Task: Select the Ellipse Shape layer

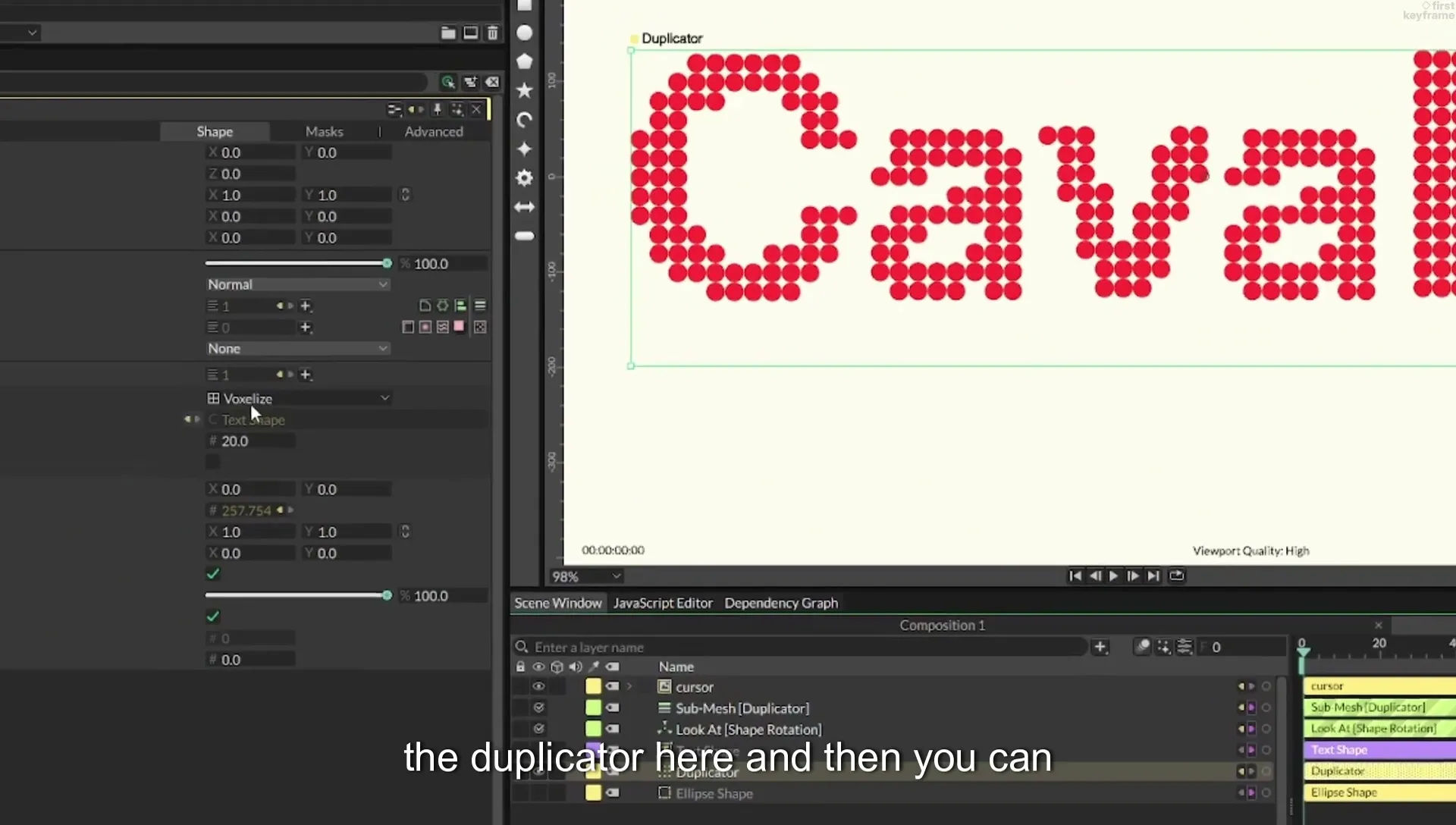Action: coord(714,793)
